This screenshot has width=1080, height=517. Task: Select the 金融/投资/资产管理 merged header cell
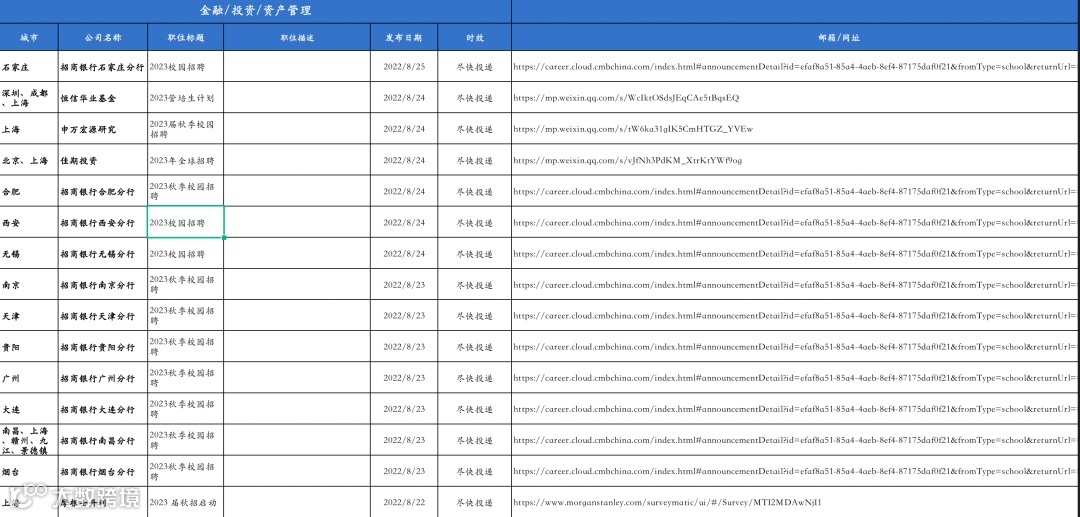click(256, 11)
